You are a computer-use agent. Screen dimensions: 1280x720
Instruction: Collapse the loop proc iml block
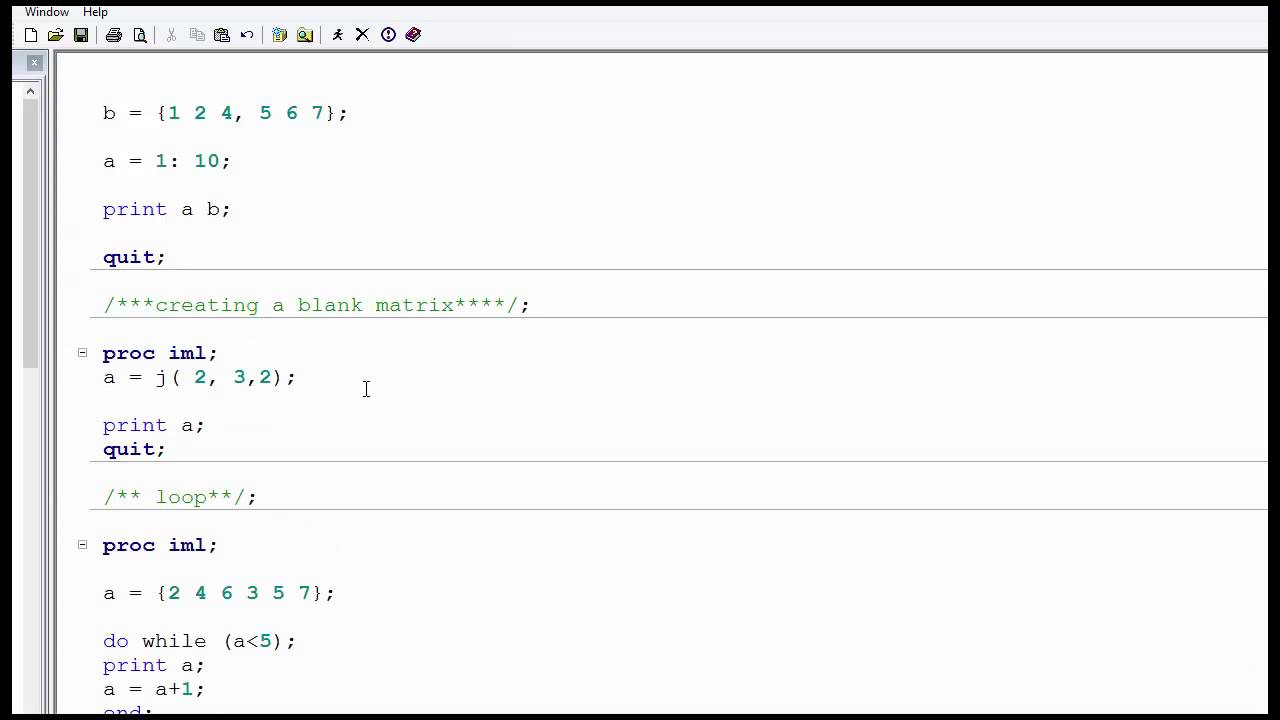82,544
